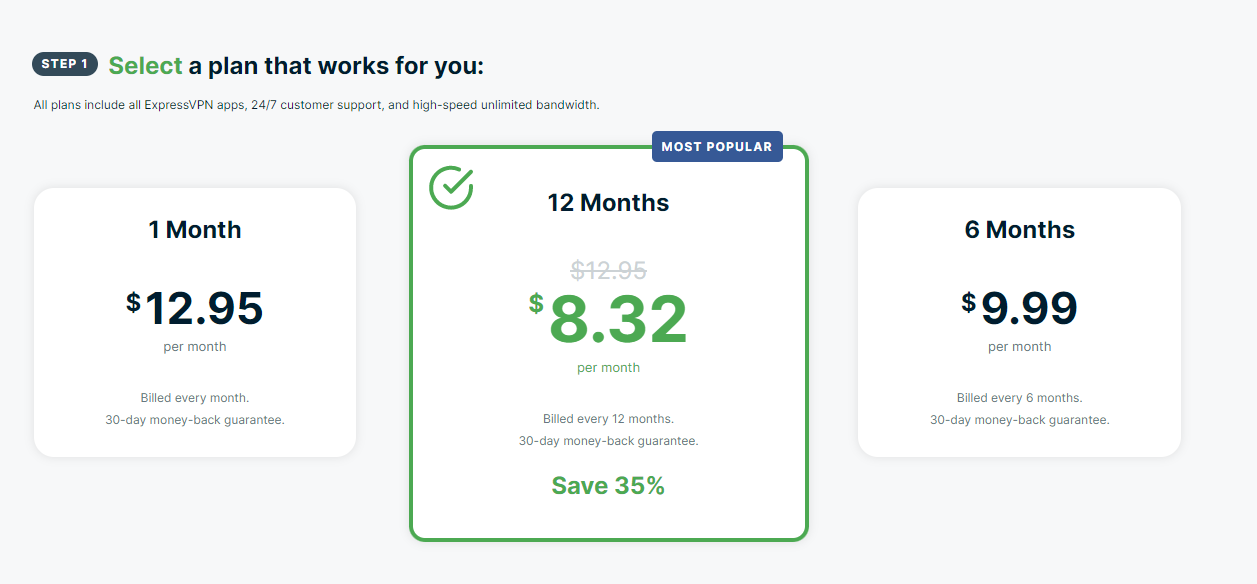Click "per month" under the $8.32 price
This screenshot has height=584, width=1257.
608,368
